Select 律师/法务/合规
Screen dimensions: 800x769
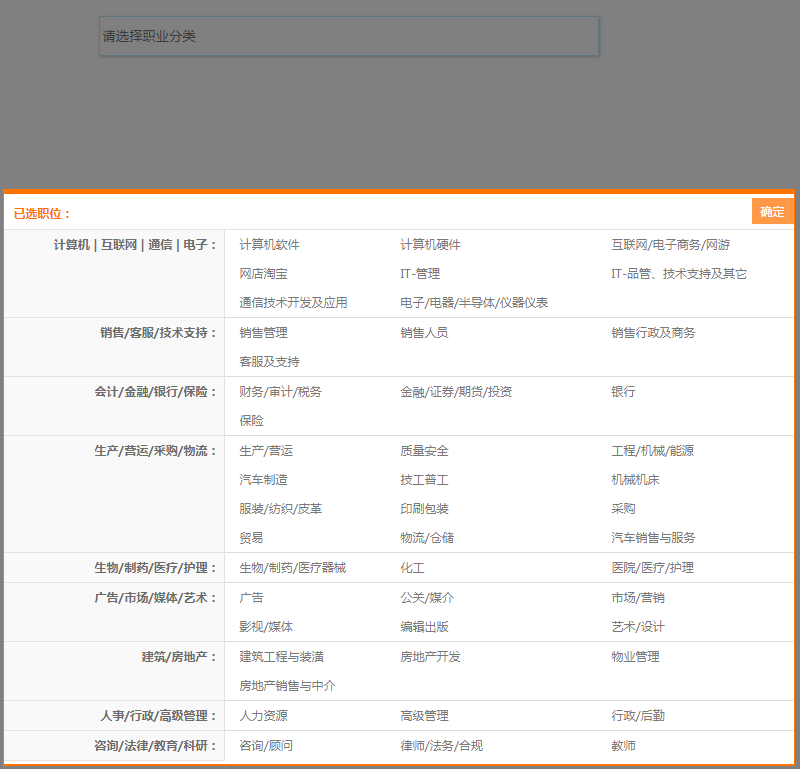point(441,746)
